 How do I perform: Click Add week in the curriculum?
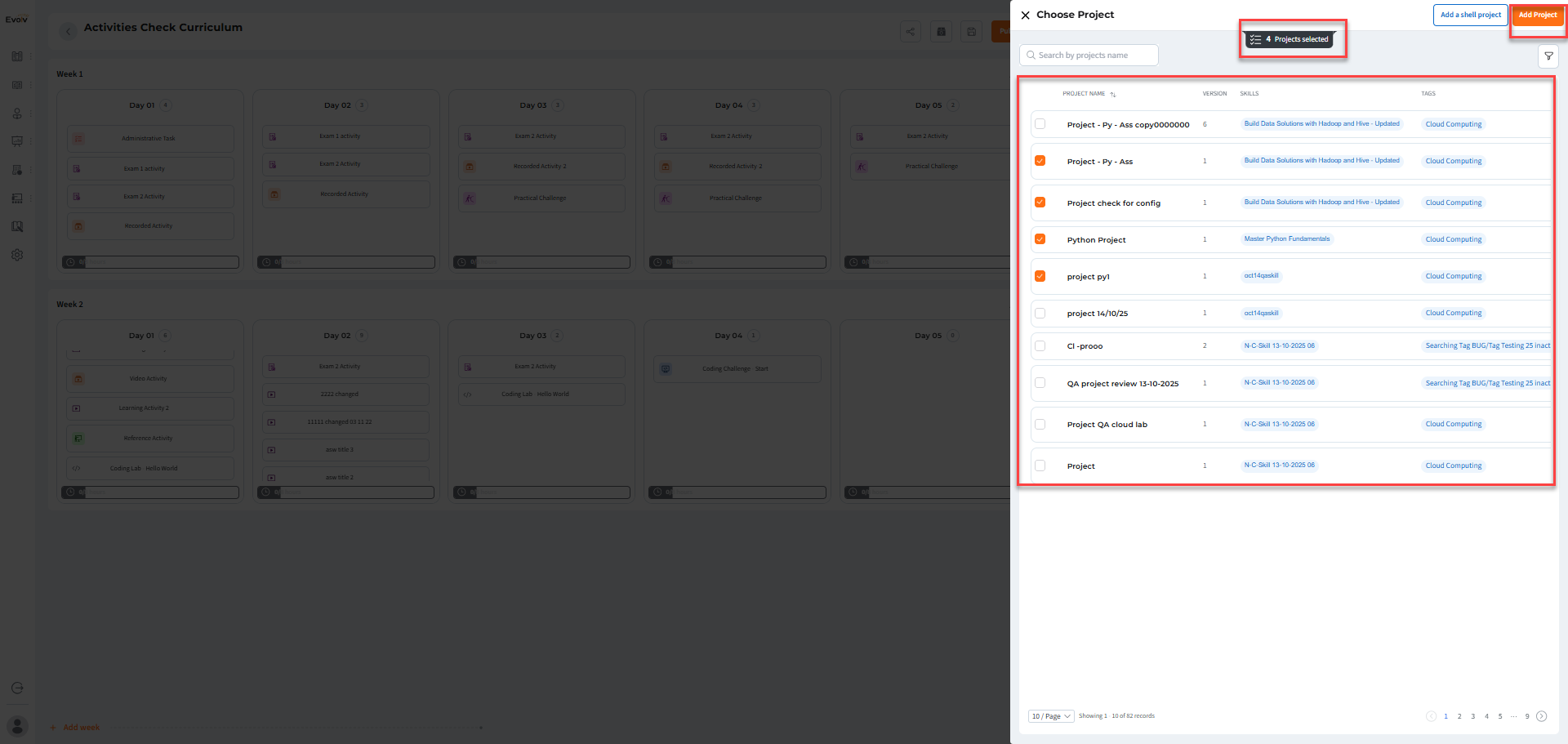[x=75, y=728]
